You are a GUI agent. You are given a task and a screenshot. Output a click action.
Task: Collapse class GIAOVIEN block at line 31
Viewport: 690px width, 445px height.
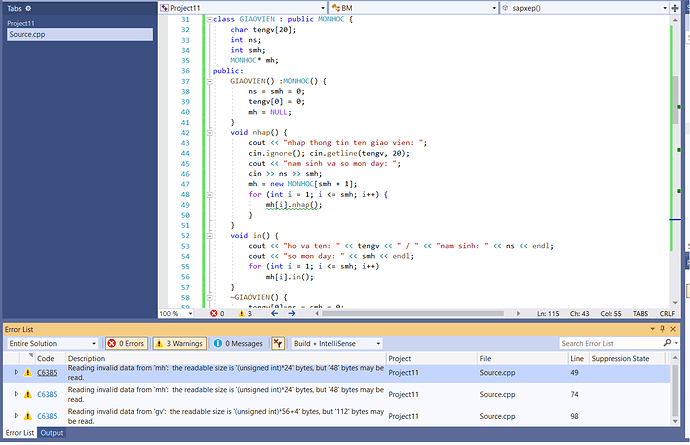pos(209,19)
